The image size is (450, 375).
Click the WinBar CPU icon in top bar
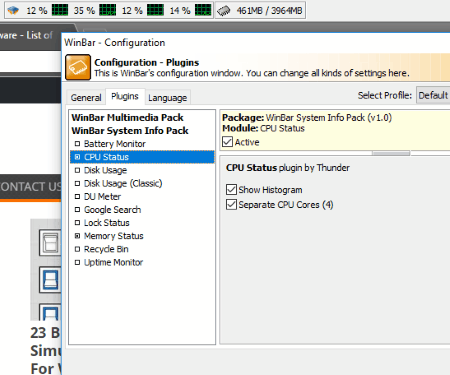click(13, 10)
